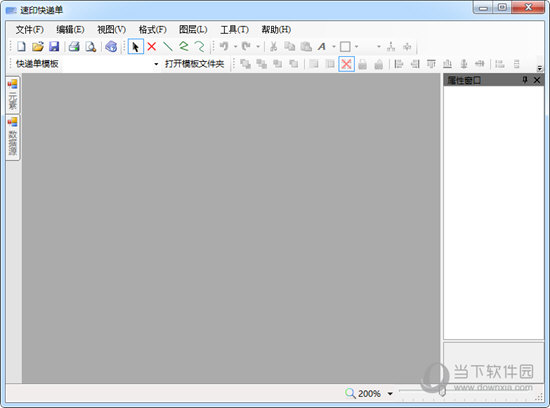Open the 文件(F) menu
Viewport: 550px width, 408px height.
pyautogui.click(x=29, y=29)
